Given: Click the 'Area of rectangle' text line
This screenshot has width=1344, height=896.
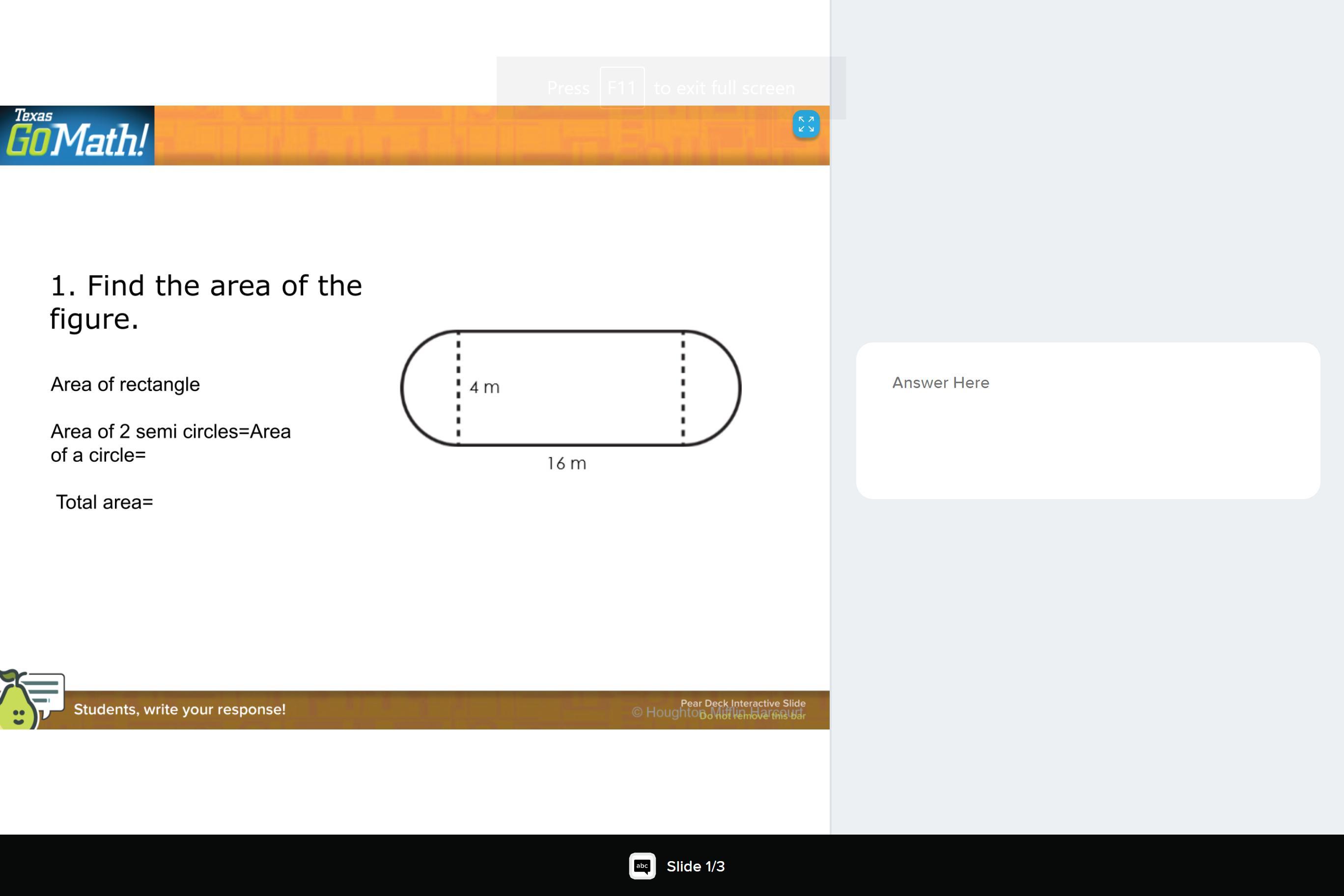Looking at the screenshot, I should pyautogui.click(x=125, y=384).
